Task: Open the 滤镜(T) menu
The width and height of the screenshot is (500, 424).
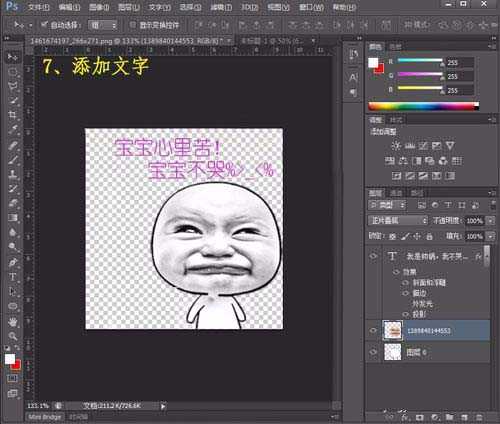Action: pos(221,7)
